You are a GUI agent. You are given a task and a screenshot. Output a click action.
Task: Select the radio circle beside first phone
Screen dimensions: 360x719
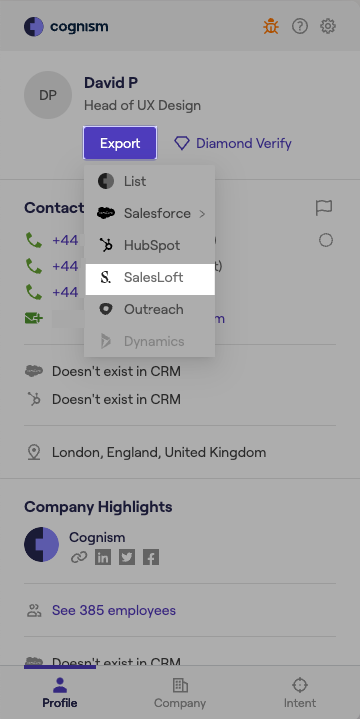[x=326, y=240]
